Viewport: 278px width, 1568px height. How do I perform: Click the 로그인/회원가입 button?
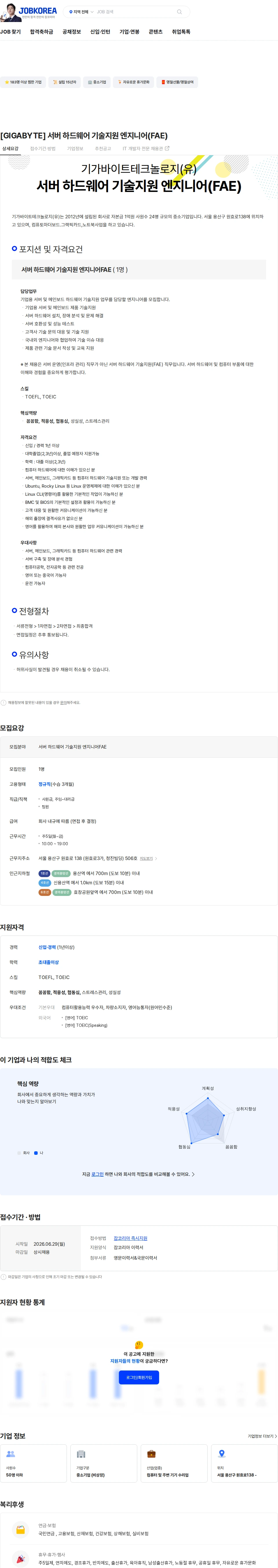tap(139, 1377)
